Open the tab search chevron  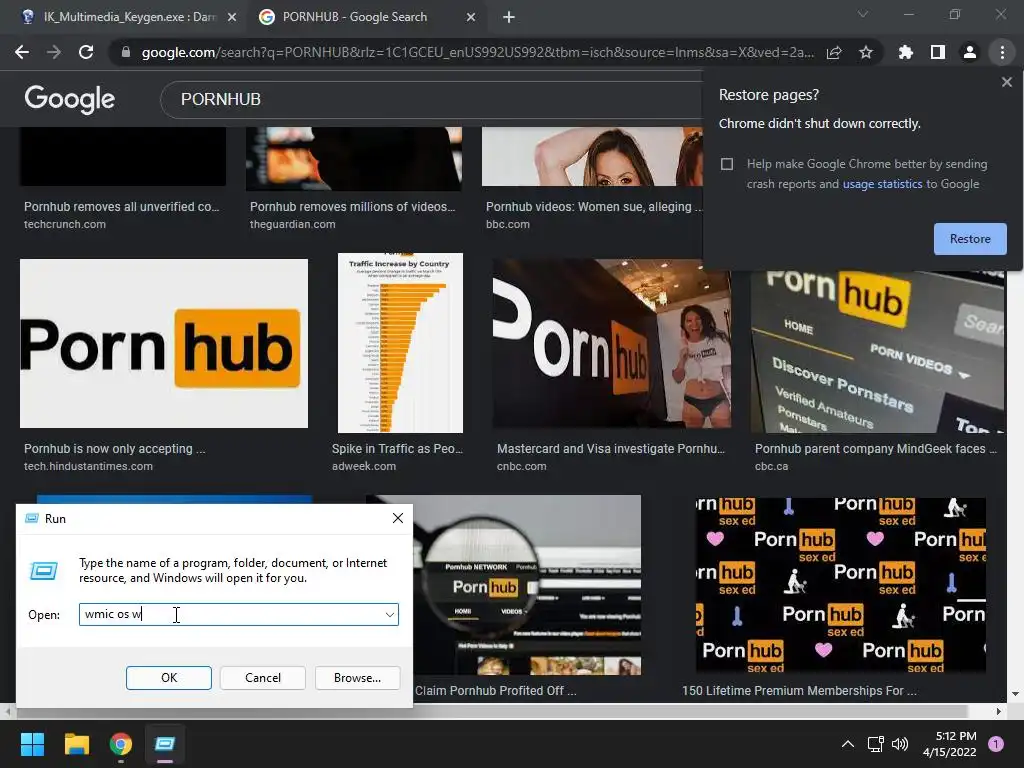coord(863,14)
